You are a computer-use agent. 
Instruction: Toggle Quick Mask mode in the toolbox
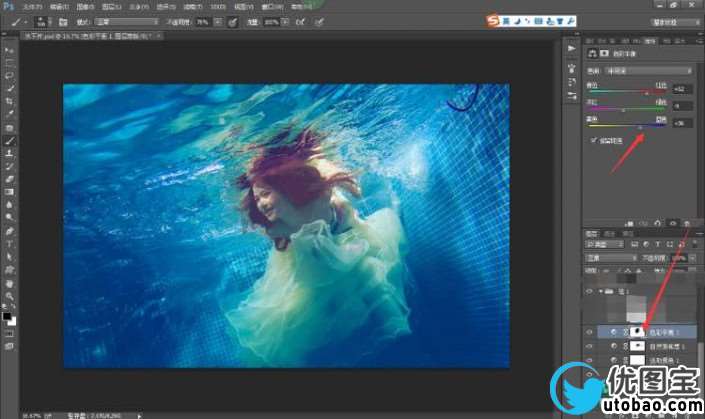pyautogui.click(x=9, y=334)
